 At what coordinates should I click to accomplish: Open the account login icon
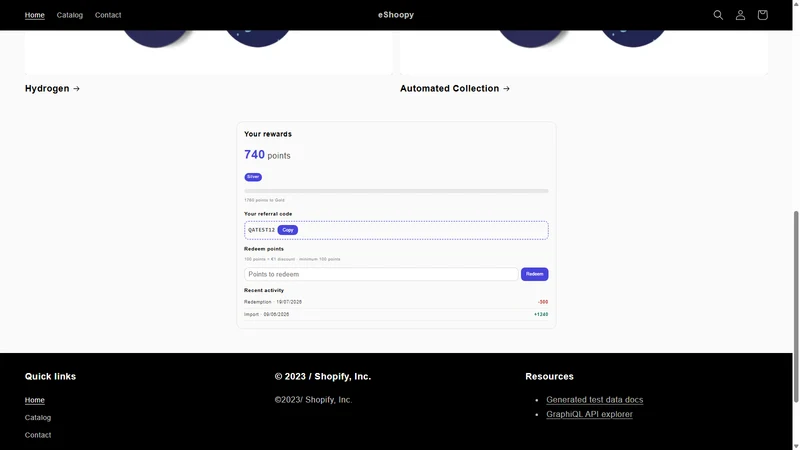tap(740, 15)
